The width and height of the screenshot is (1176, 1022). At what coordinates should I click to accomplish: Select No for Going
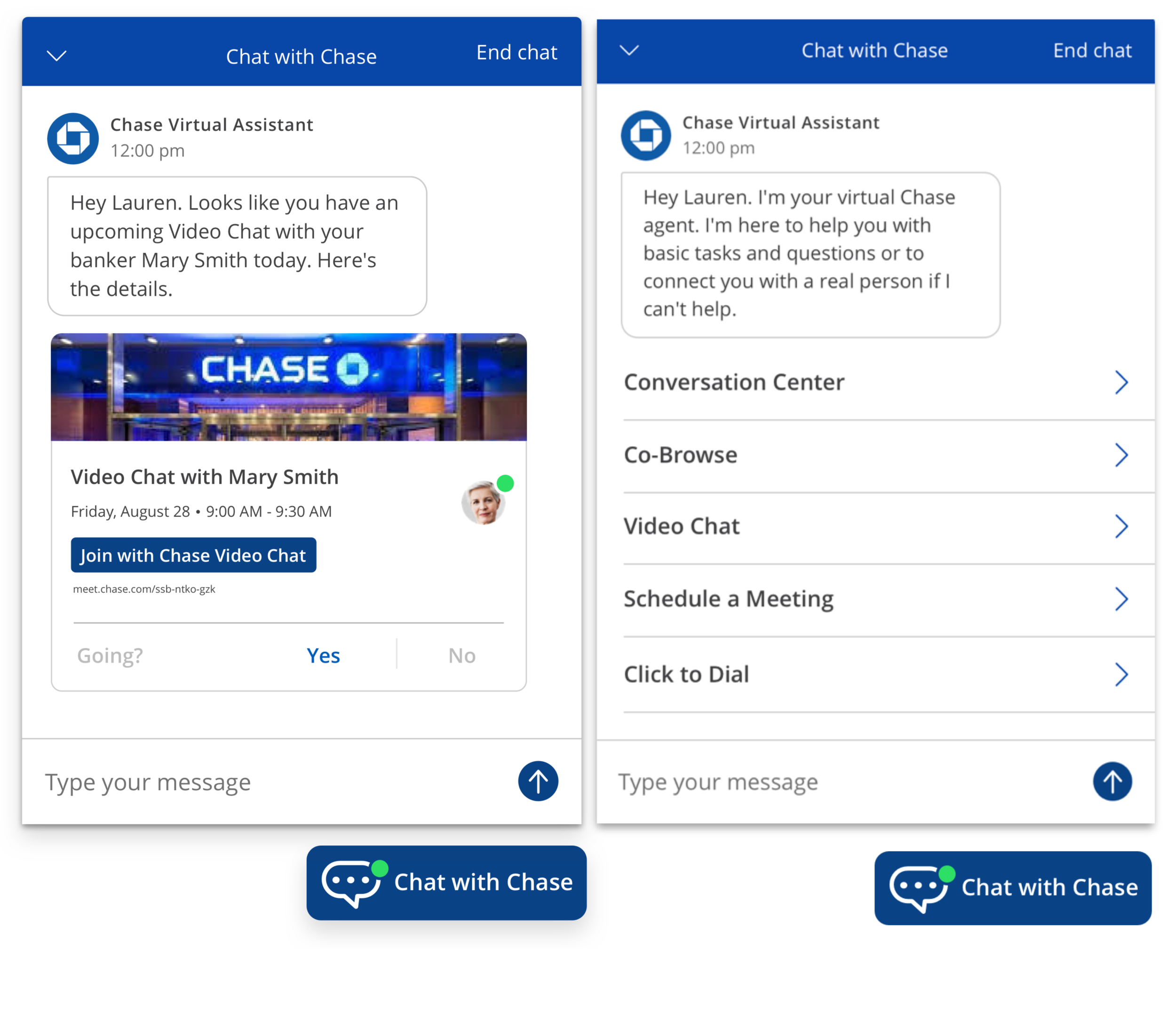pyautogui.click(x=462, y=655)
